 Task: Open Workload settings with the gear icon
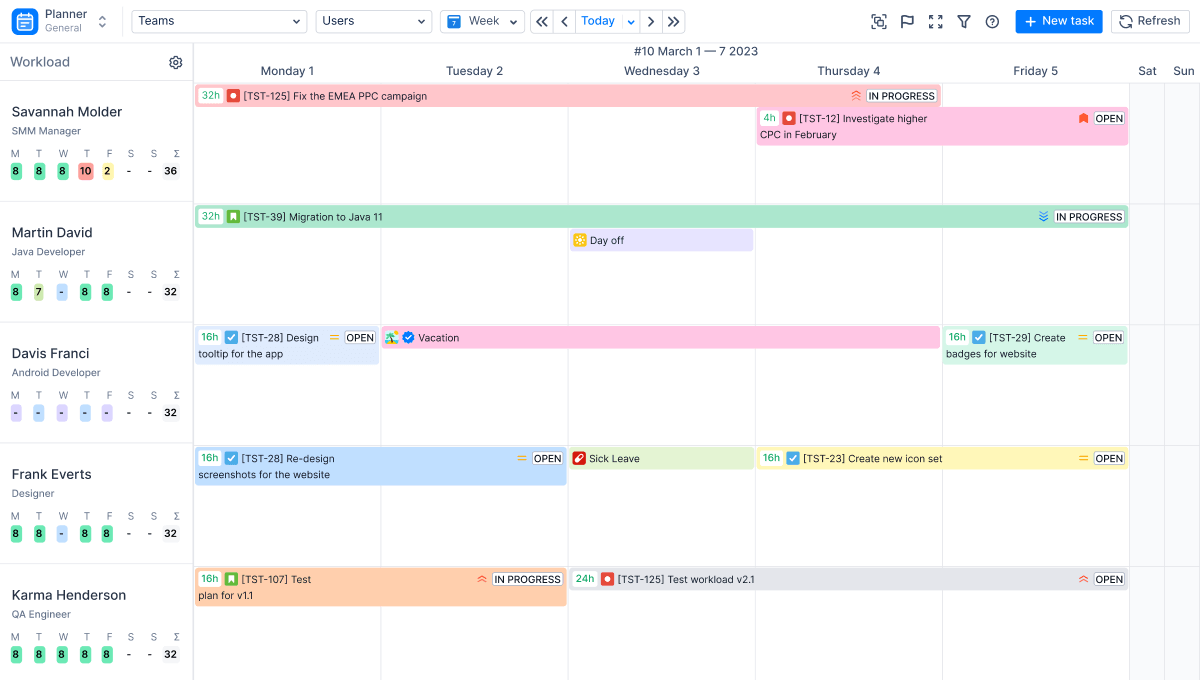pos(175,62)
